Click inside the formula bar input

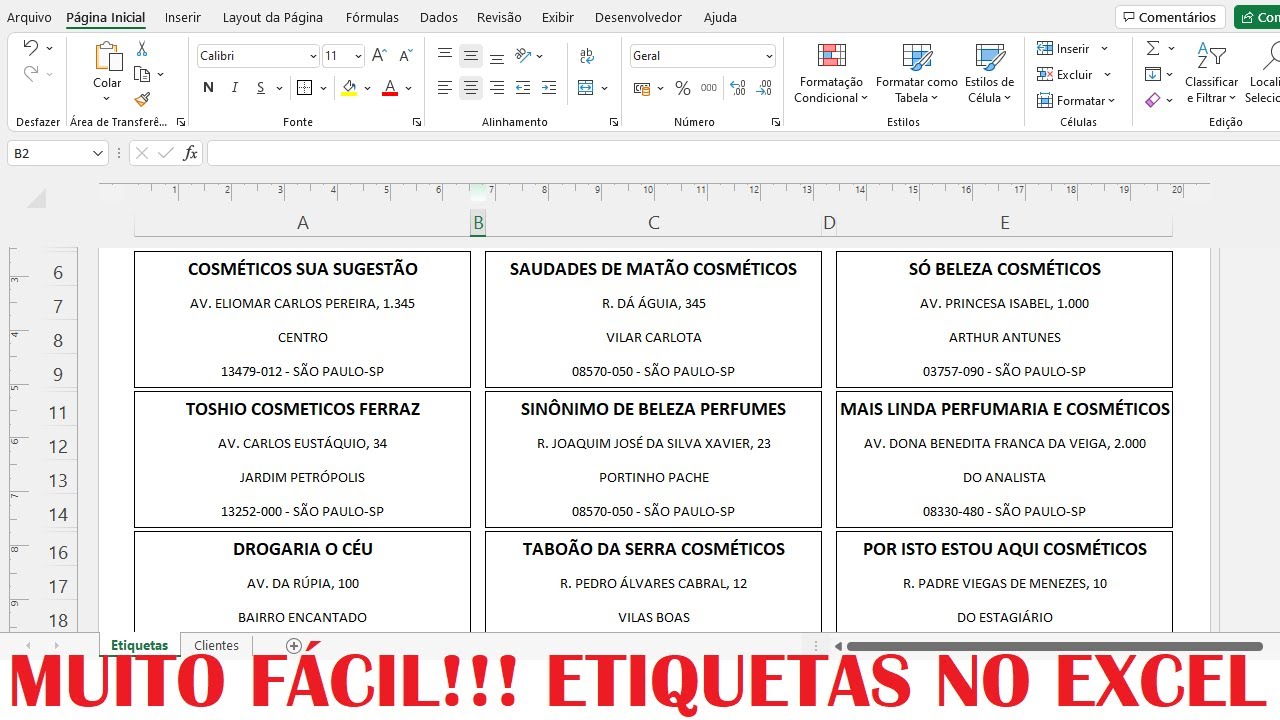click(x=743, y=153)
